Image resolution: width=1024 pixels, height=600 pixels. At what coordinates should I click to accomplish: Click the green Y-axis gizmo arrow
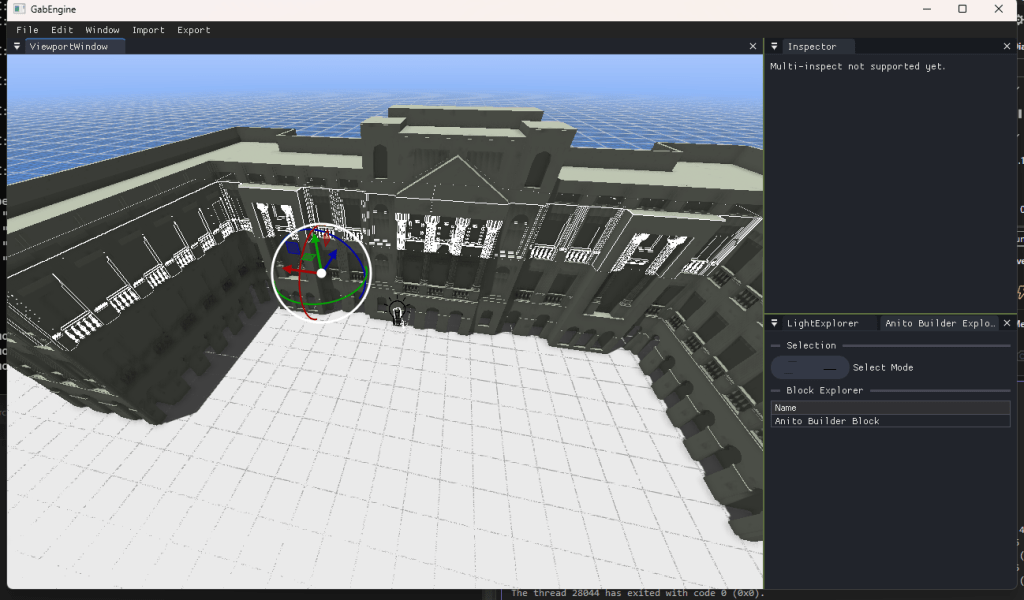click(x=316, y=242)
